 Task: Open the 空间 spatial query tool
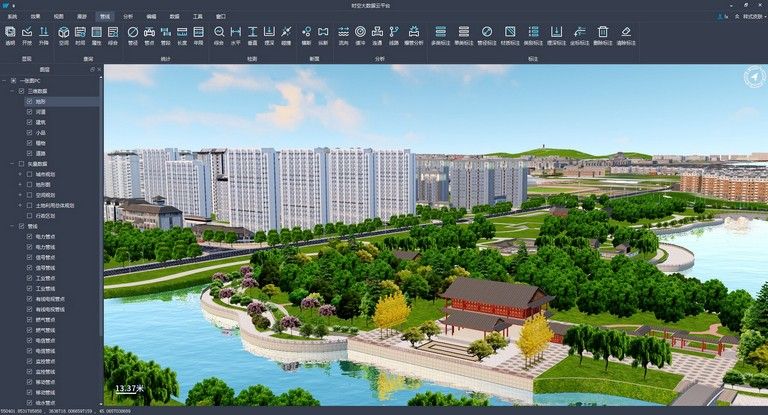(64, 35)
